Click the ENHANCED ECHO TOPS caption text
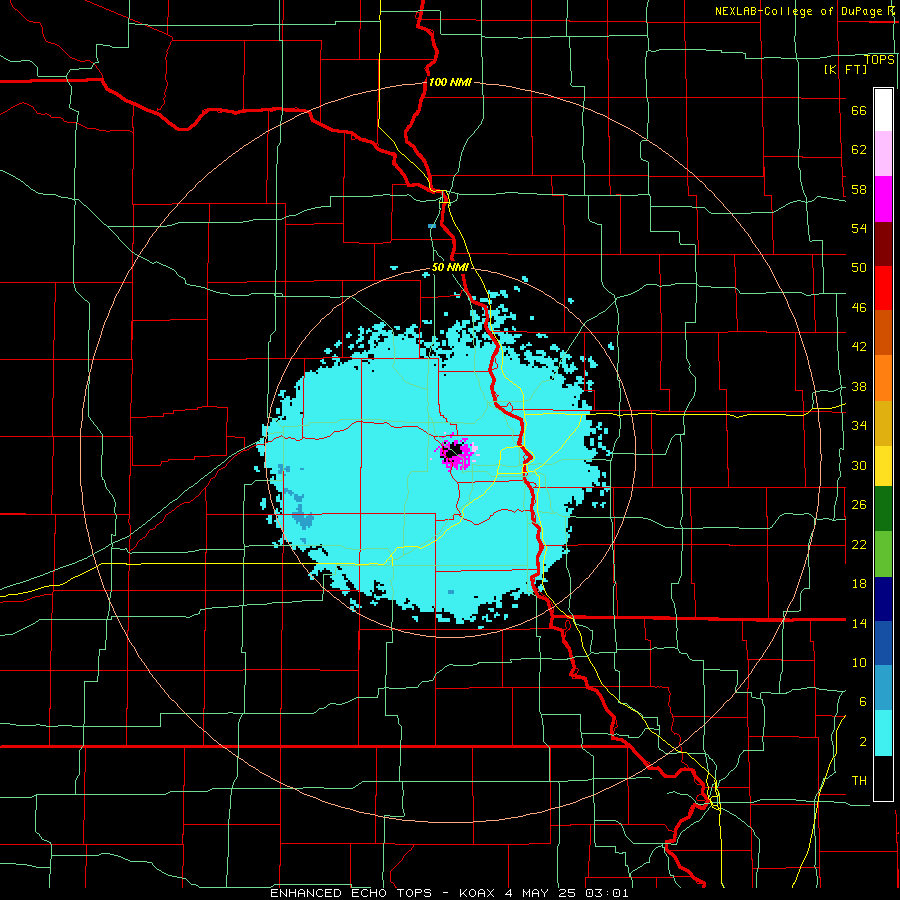The image size is (900, 900). click(x=351, y=893)
